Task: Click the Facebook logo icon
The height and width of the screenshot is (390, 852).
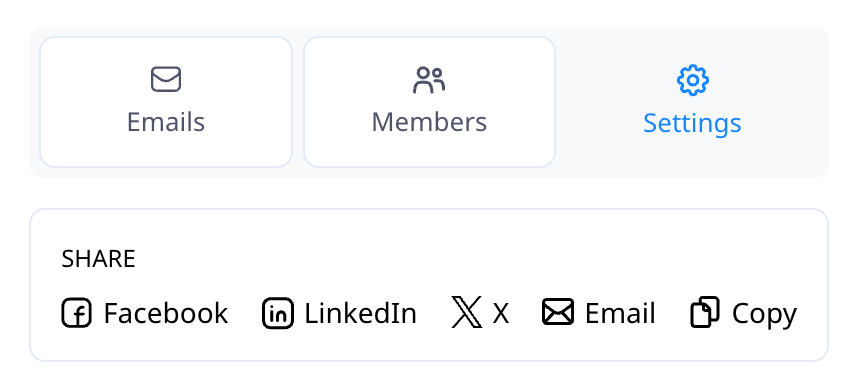Action: [x=77, y=313]
